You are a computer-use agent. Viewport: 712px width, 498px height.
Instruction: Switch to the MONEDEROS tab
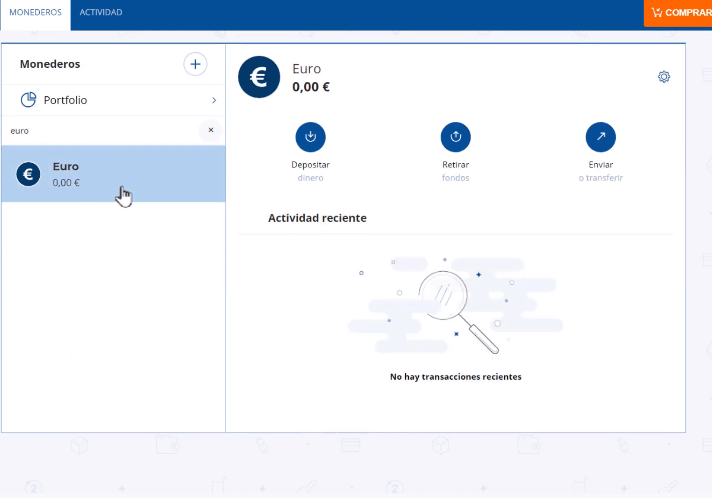click(35, 13)
